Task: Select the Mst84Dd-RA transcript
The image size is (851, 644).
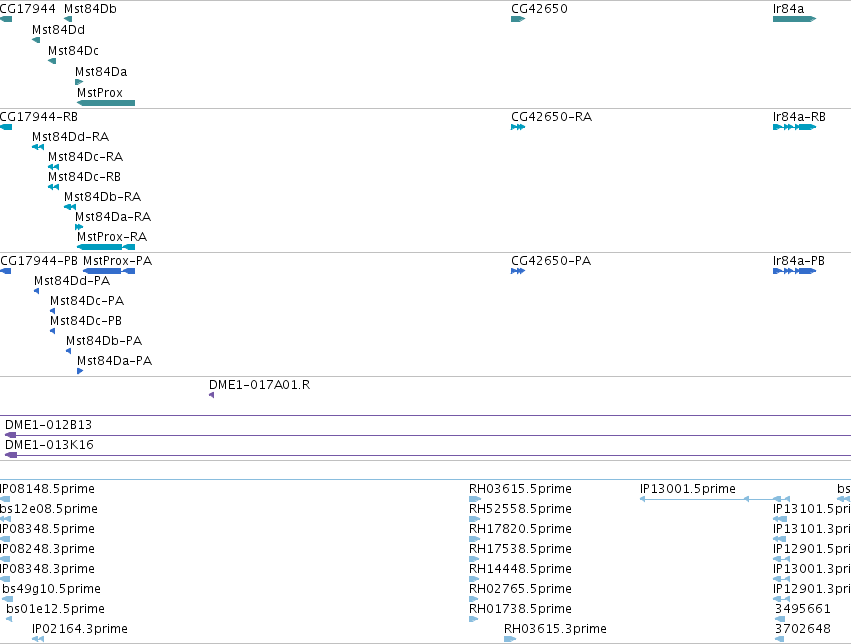Action: coord(71,137)
